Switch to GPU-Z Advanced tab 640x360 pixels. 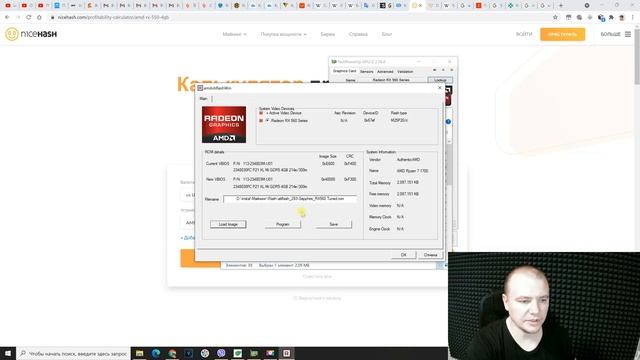[x=385, y=71]
